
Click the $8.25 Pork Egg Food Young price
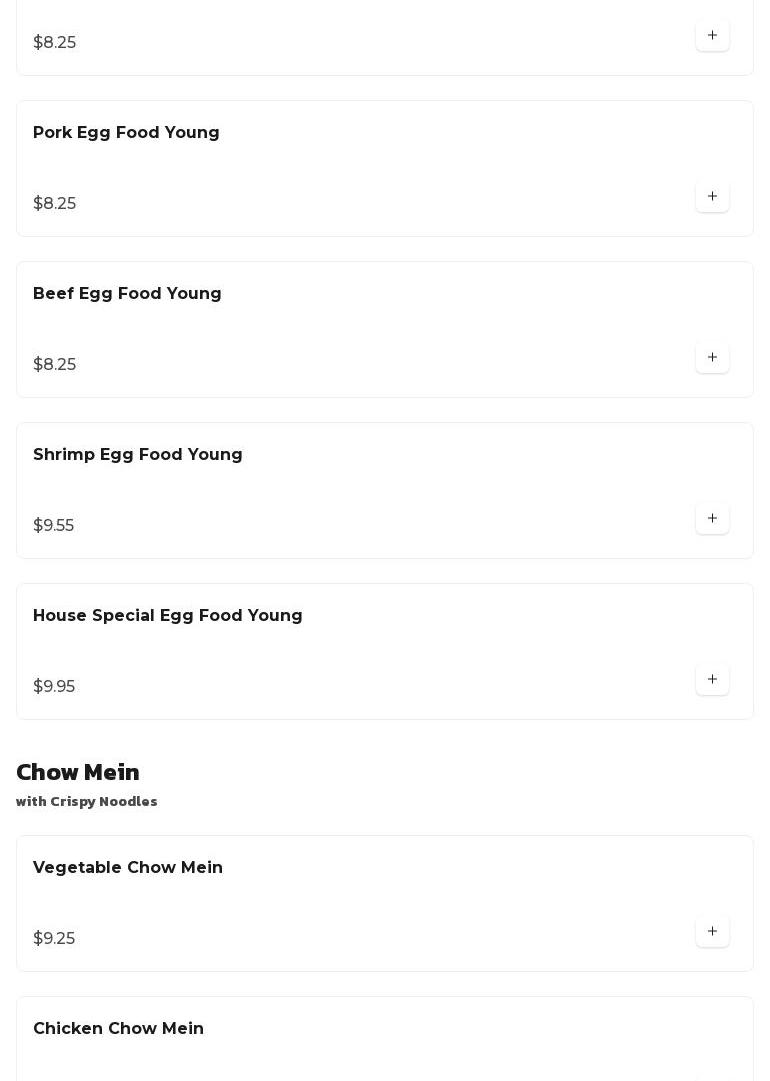click(55, 204)
